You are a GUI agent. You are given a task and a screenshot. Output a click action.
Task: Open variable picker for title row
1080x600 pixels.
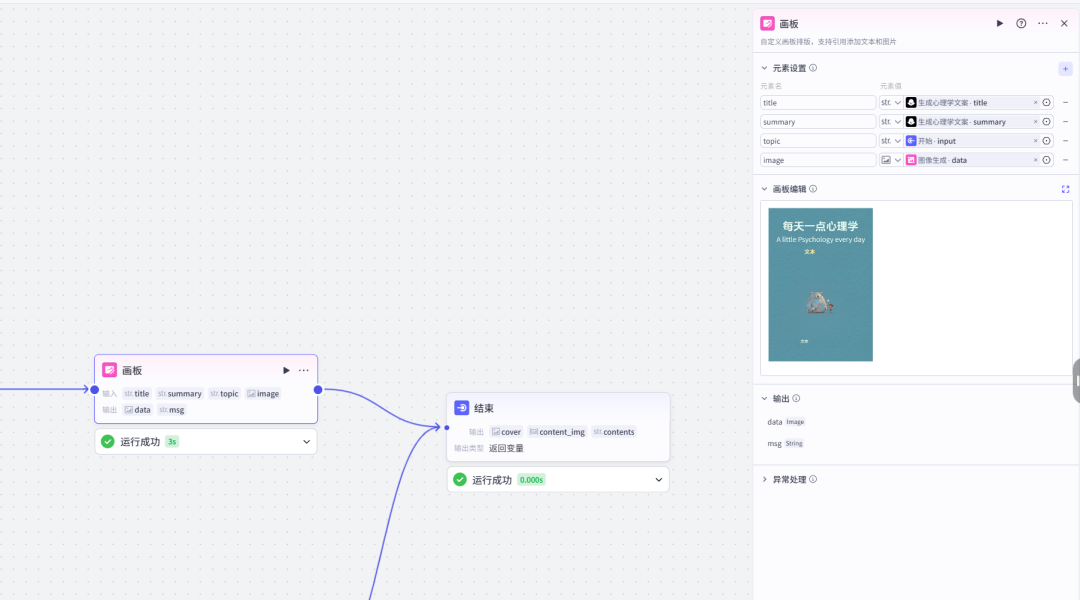[x=1046, y=103]
